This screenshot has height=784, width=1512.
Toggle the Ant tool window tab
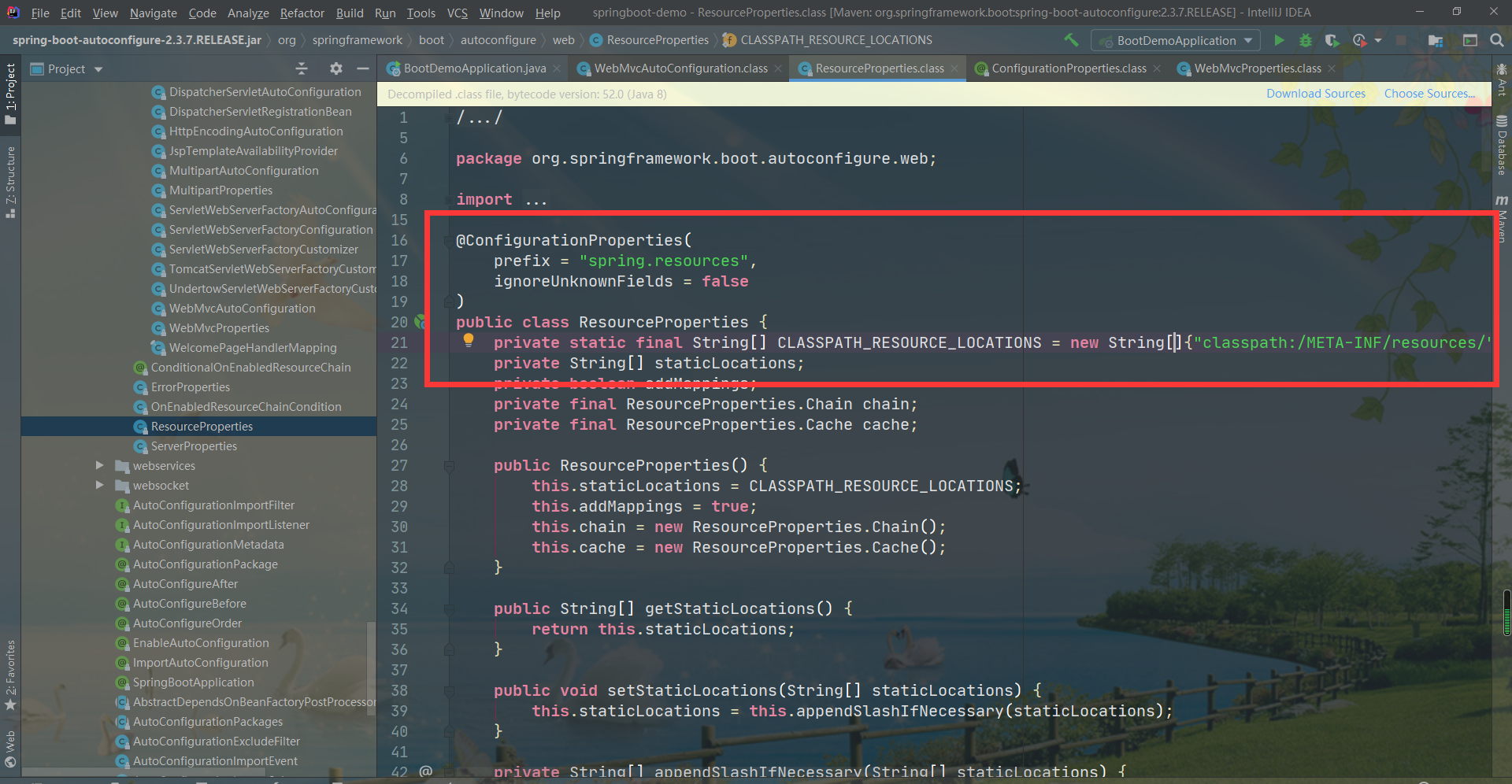(1502, 80)
